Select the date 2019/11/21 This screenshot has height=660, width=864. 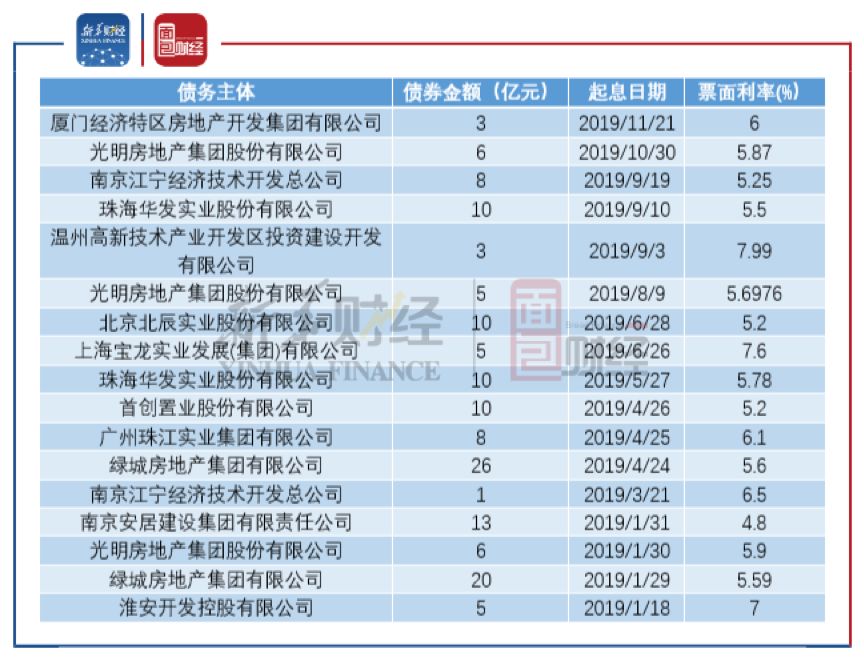(x=627, y=123)
